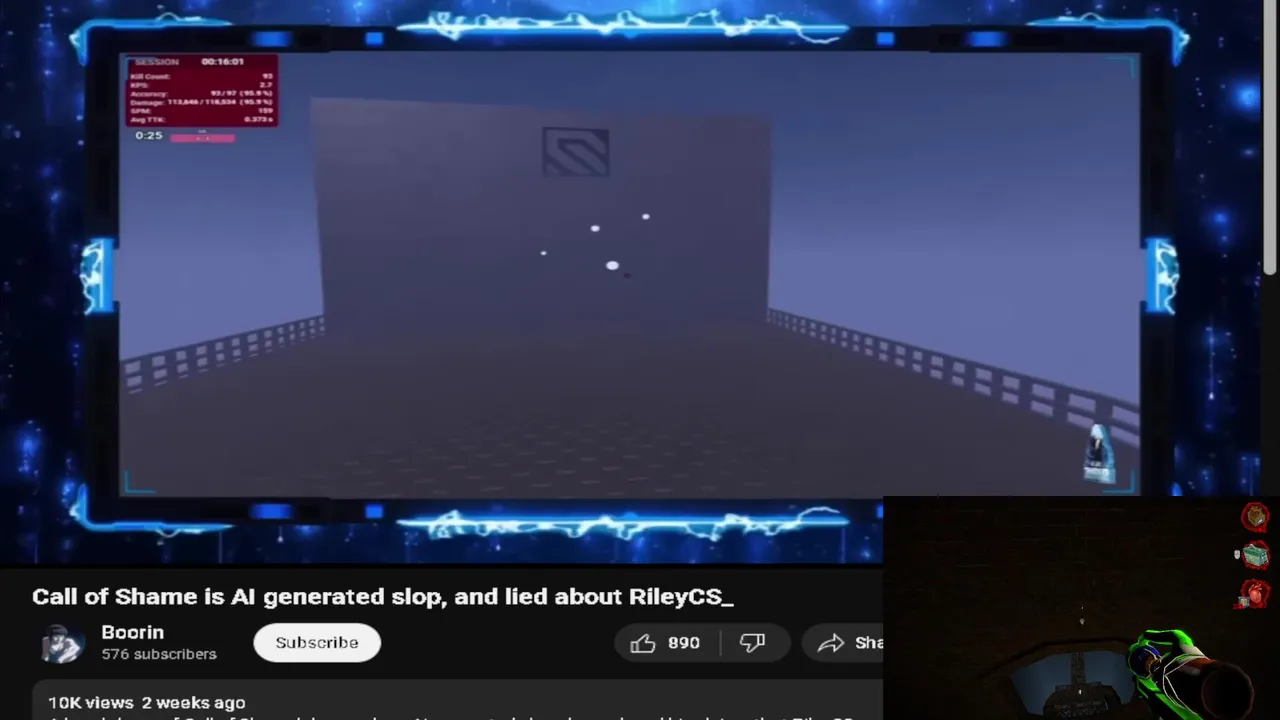Dislike the video with thumbs-down icon
This screenshot has height=720, width=1280.
(x=753, y=643)
